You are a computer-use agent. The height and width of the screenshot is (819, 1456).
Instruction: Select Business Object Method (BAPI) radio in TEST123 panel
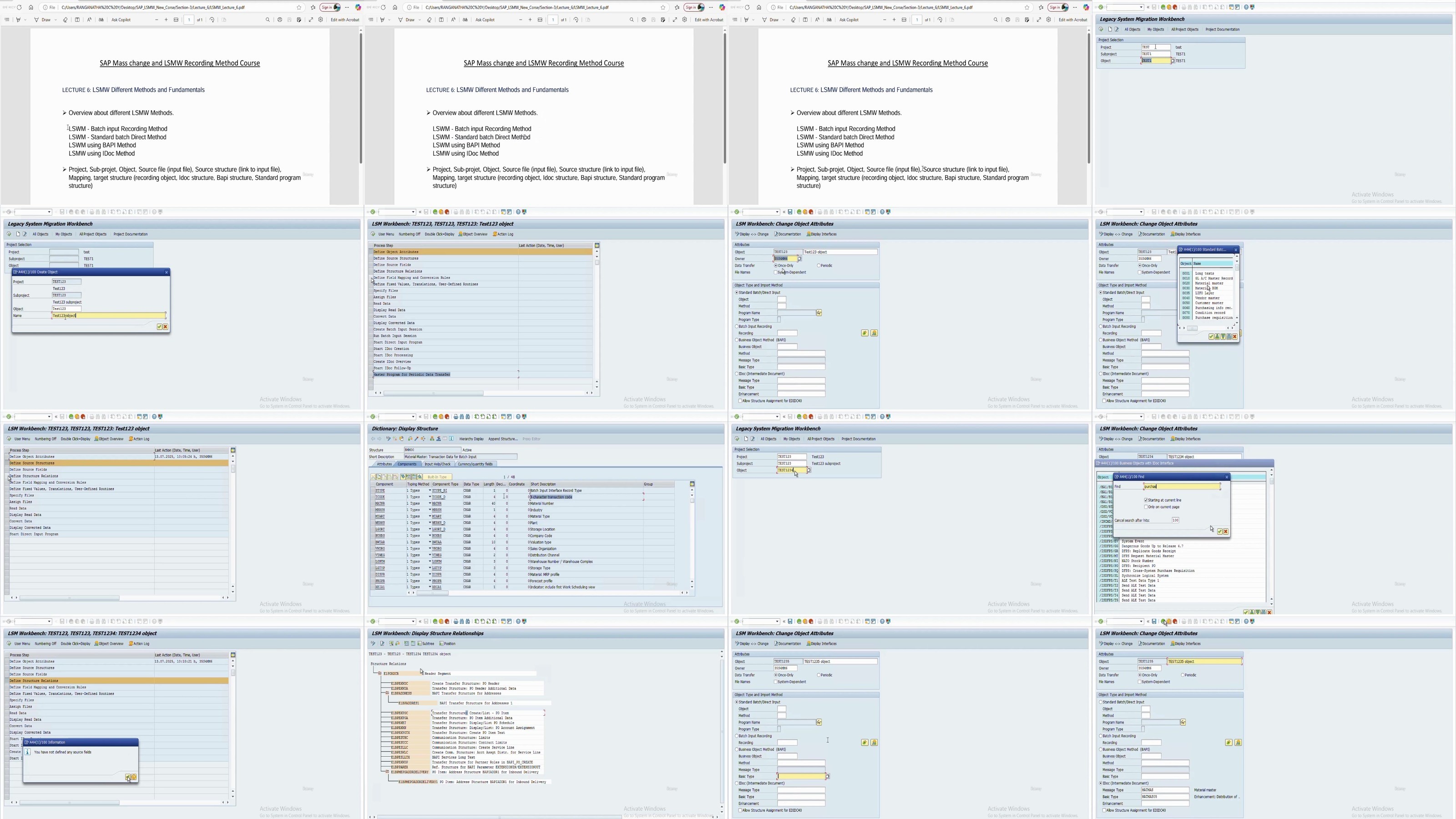point(737,340)
